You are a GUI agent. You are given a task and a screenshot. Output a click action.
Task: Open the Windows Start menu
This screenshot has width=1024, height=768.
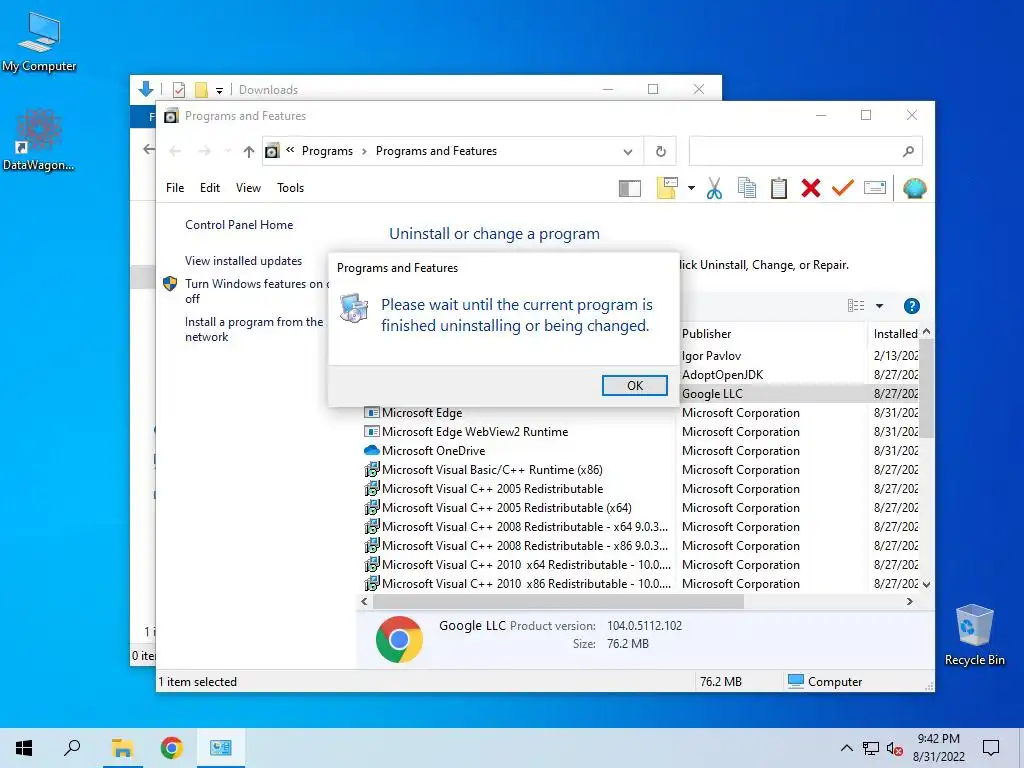click(24, 748)
